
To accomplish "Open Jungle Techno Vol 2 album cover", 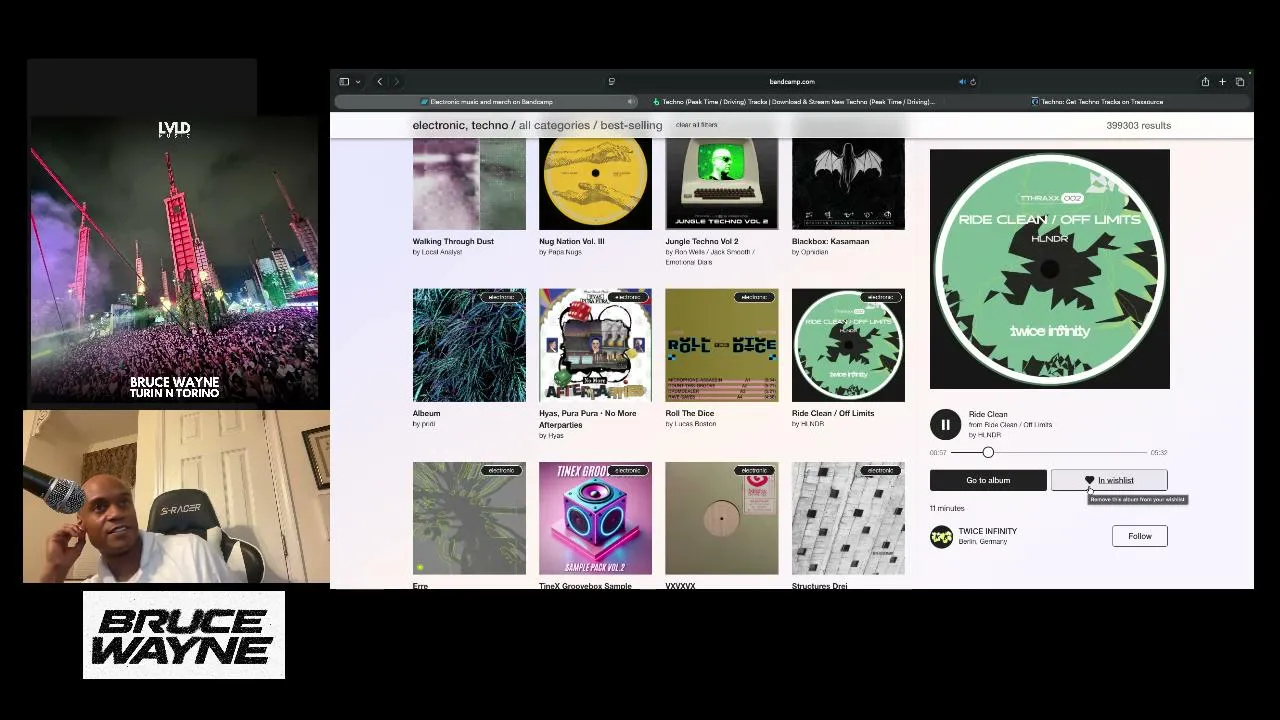I will pos(721,184).
